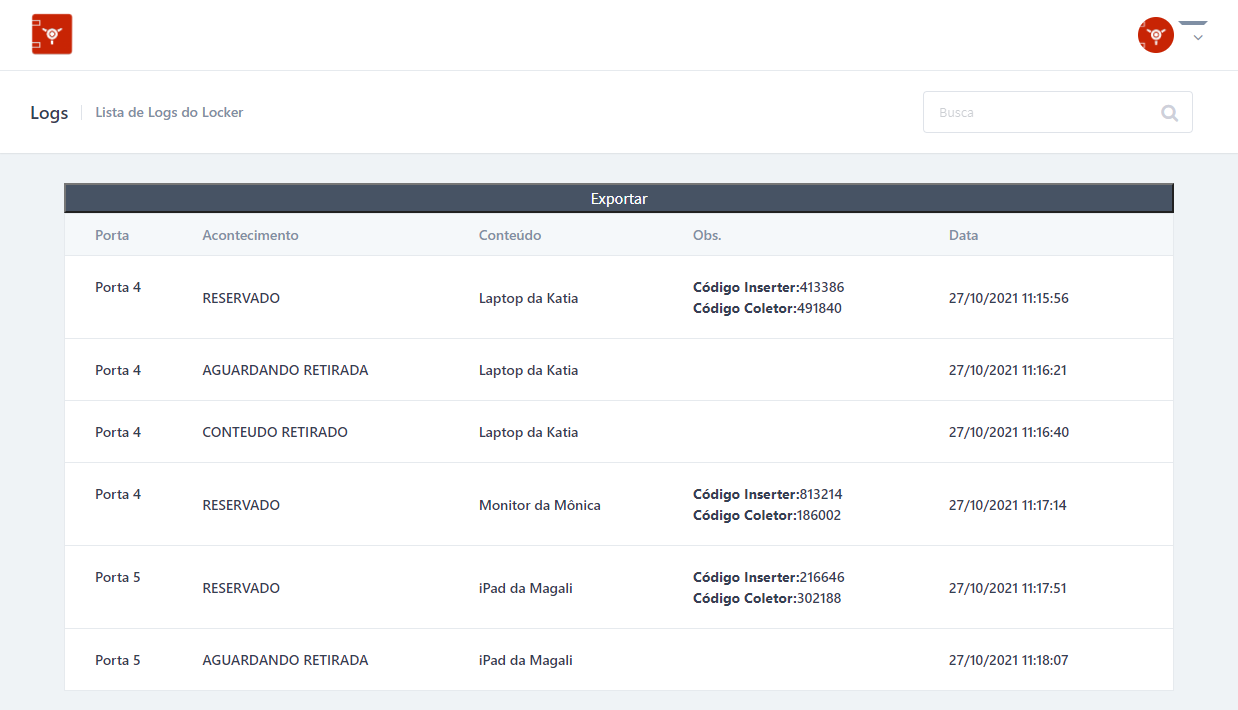Expand the user menu chevron
The image size is (1238, 710).
pos(1197,37)
